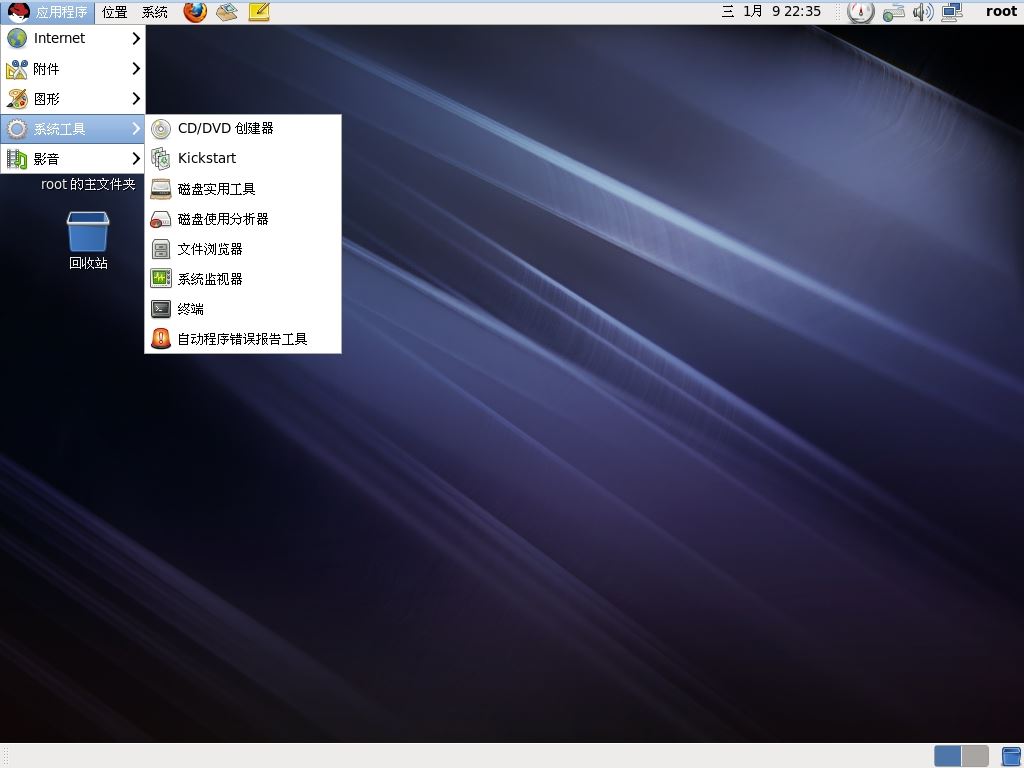Click the 文件浏览器 cabinet icon
The image size is (1024, 768).
pos(161,249)
